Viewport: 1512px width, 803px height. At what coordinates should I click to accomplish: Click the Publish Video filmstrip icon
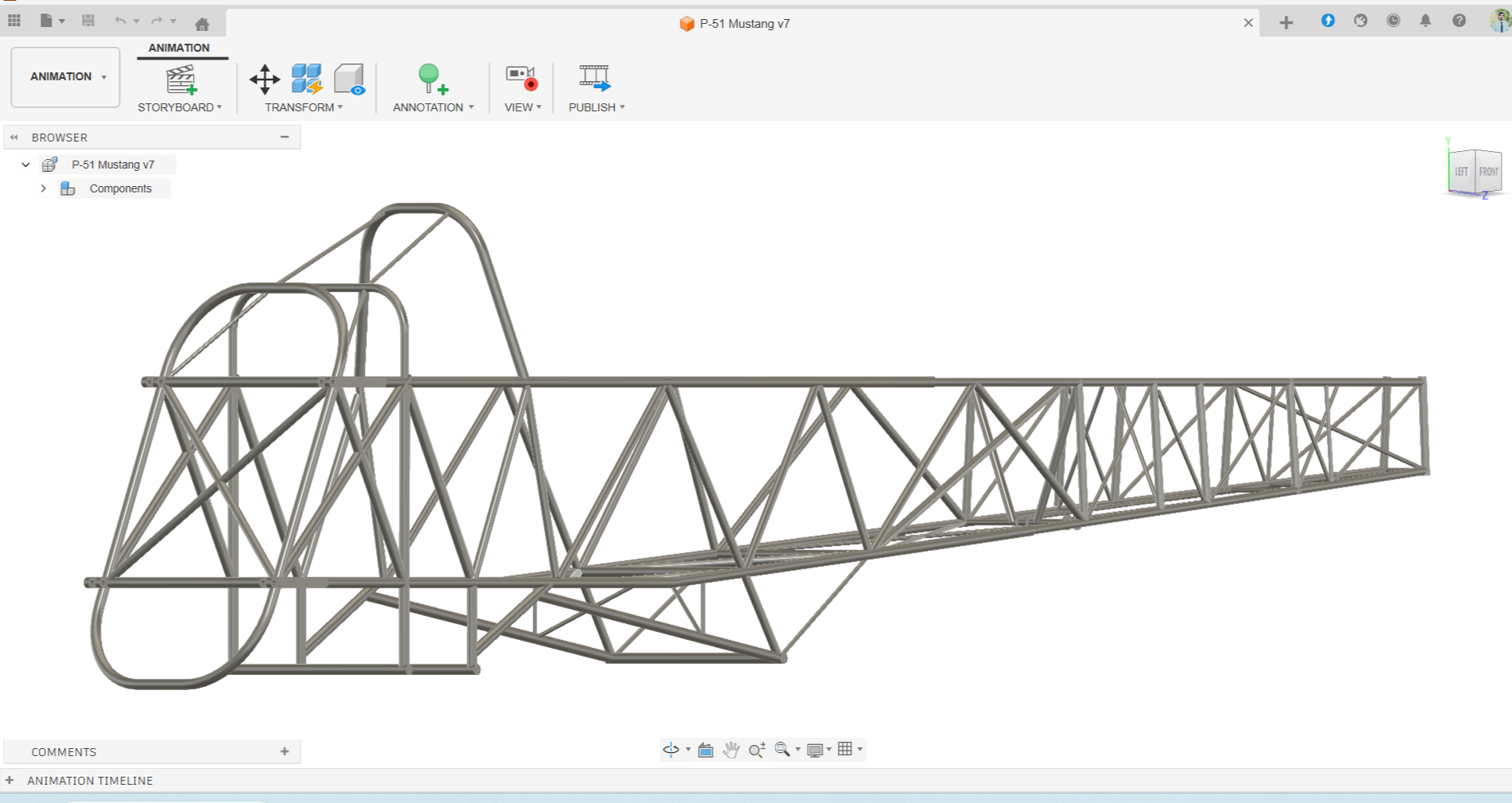[595, 78]
